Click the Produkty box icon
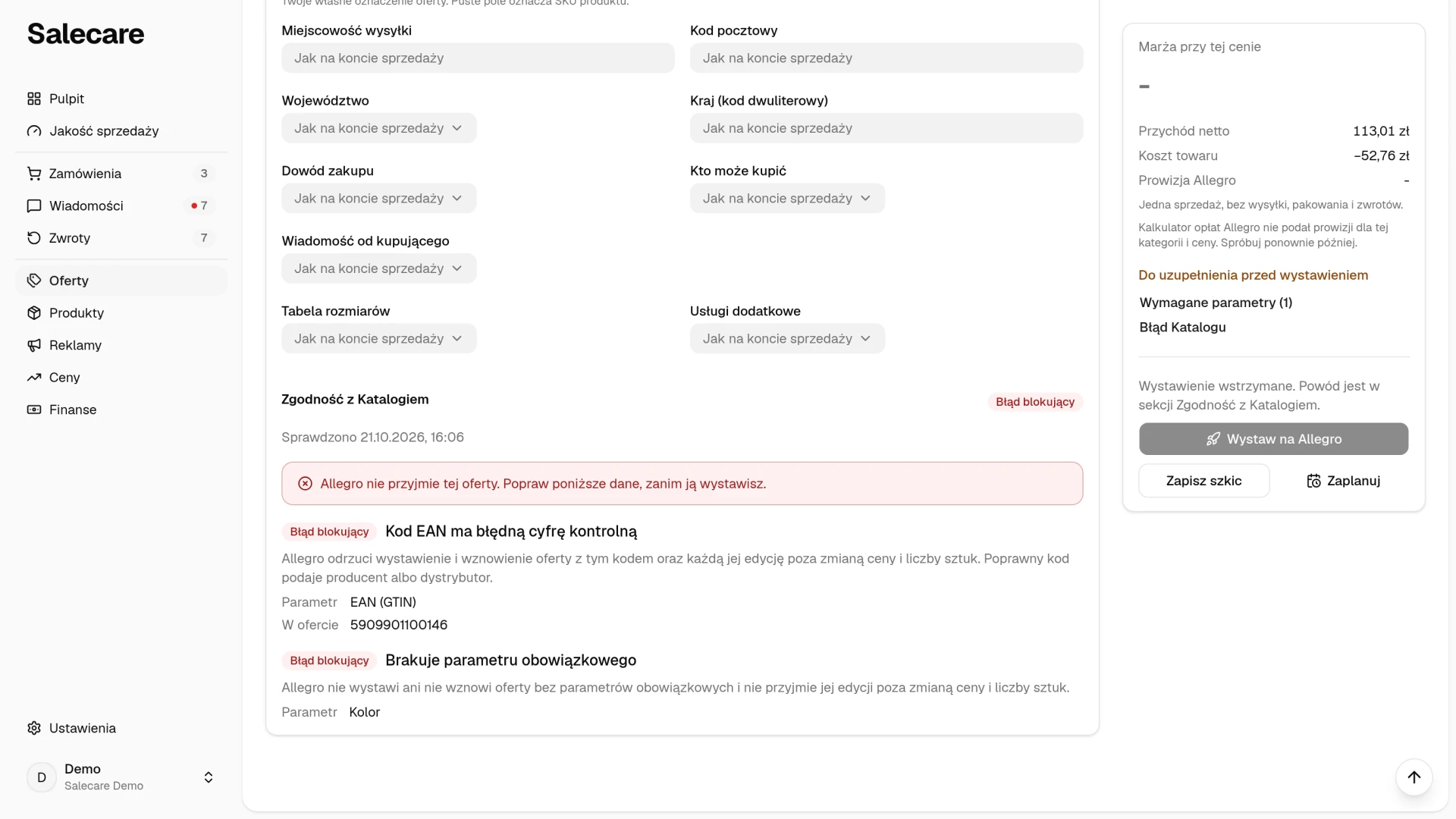 point(34,313)
